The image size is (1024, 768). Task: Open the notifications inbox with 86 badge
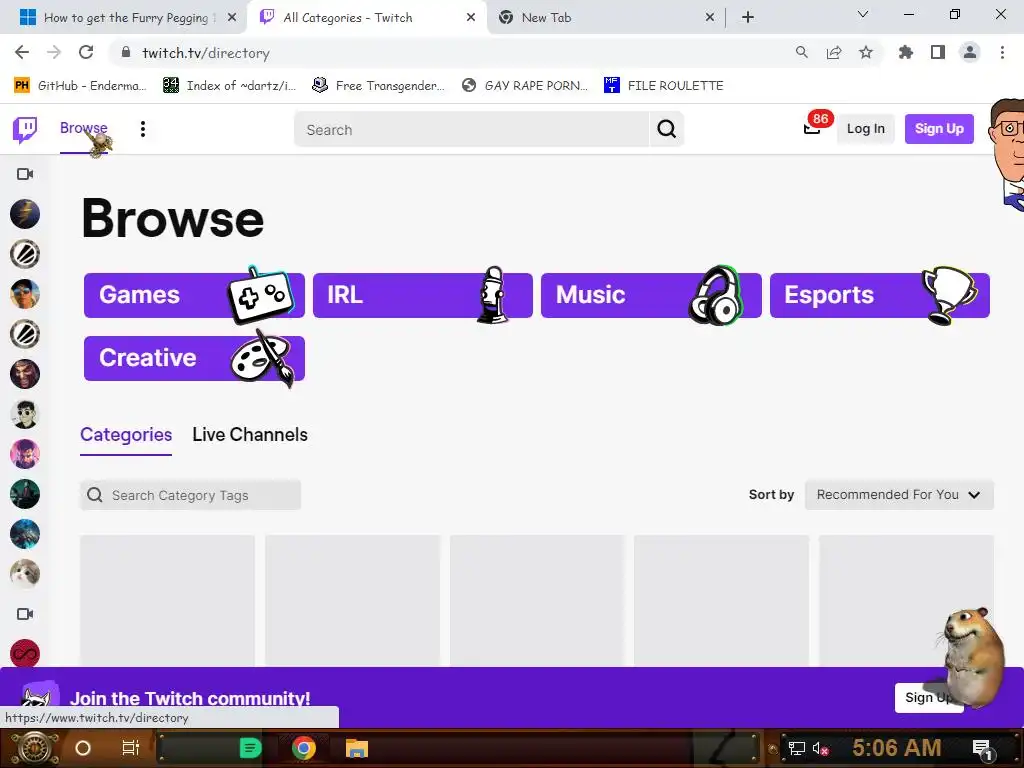(812, 128)
